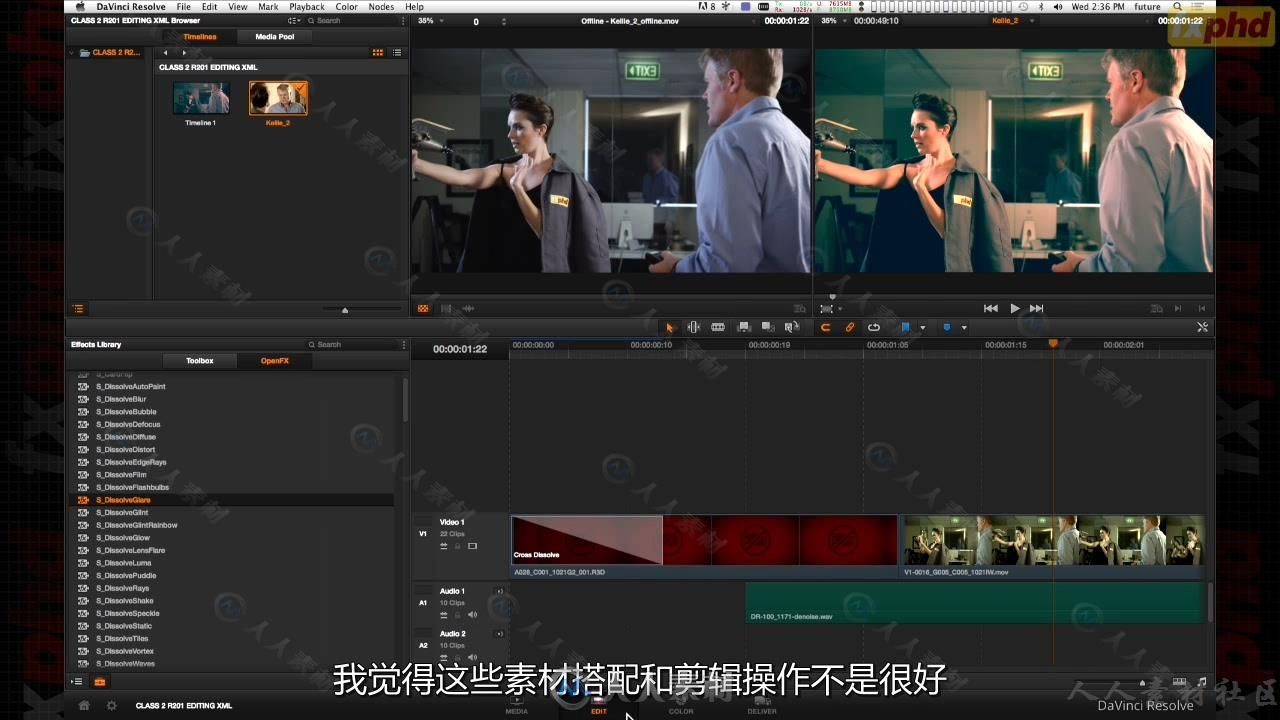Click the blue flag icon
1280x720 pixels.
(x=906, y=327)
